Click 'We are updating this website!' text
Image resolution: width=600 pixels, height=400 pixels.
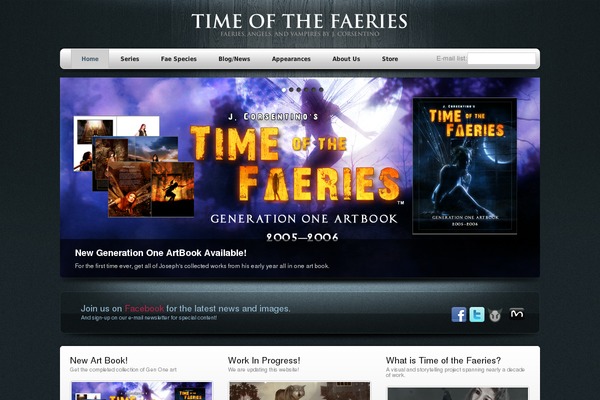[263, 370]
